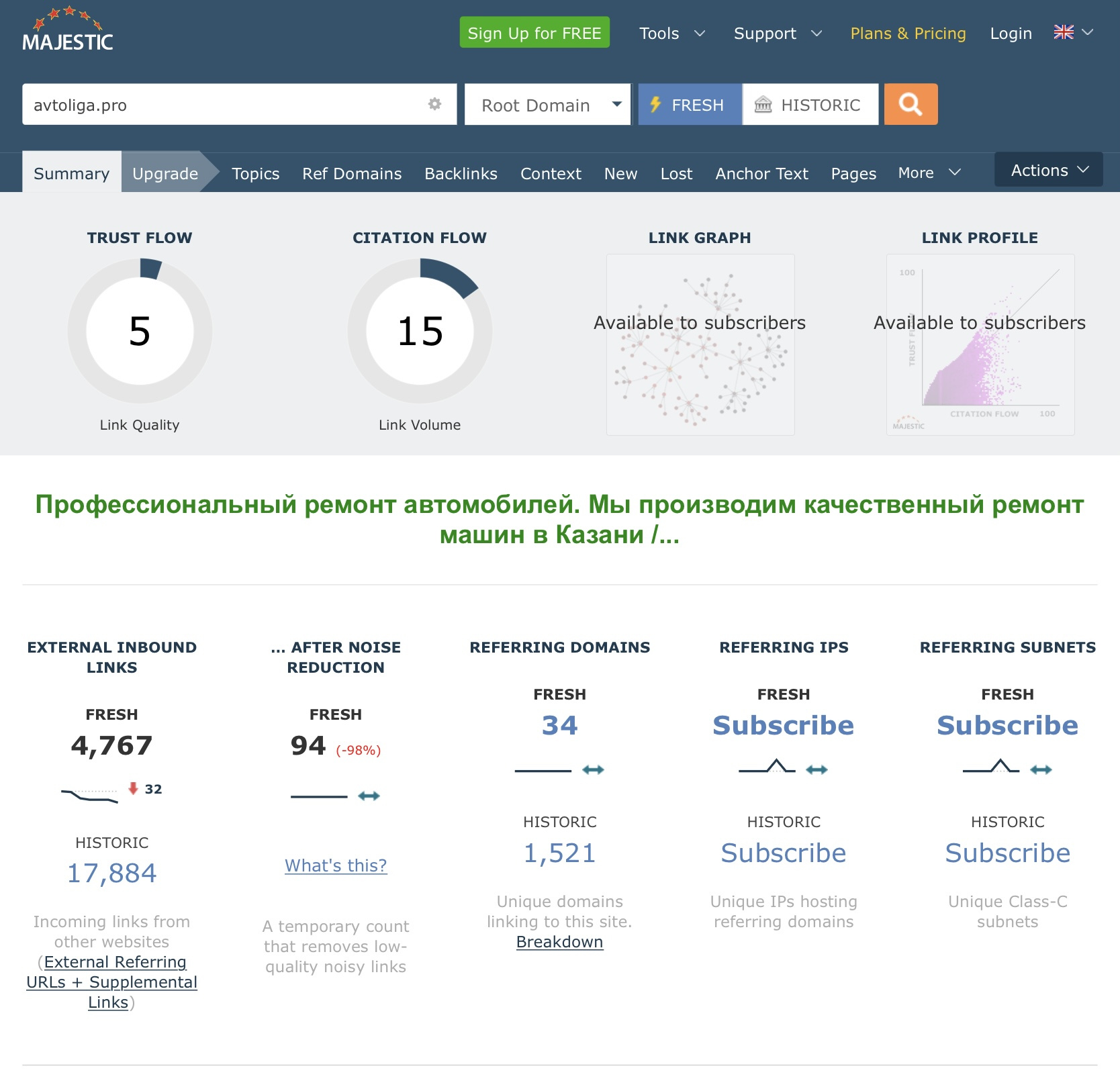Focus the avtoliga.pro search field
Image resolution: width=1120 pixels, height=1087 pixels.
(239, 104)
